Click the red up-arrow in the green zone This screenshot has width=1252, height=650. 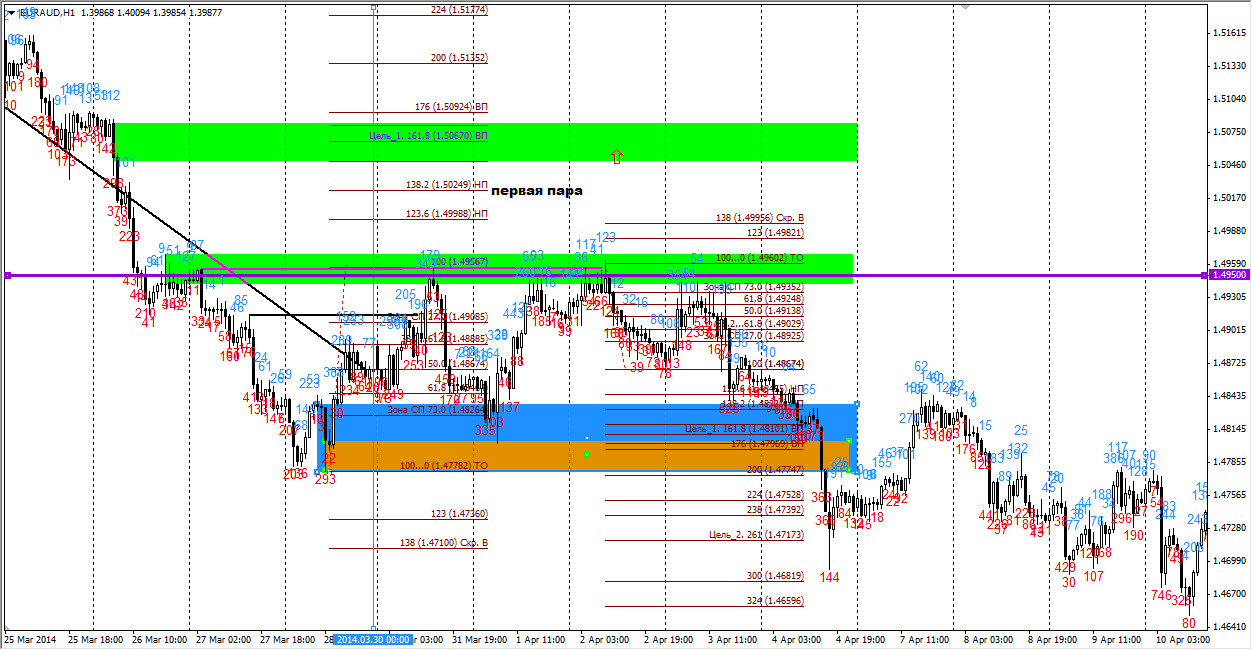617,155
